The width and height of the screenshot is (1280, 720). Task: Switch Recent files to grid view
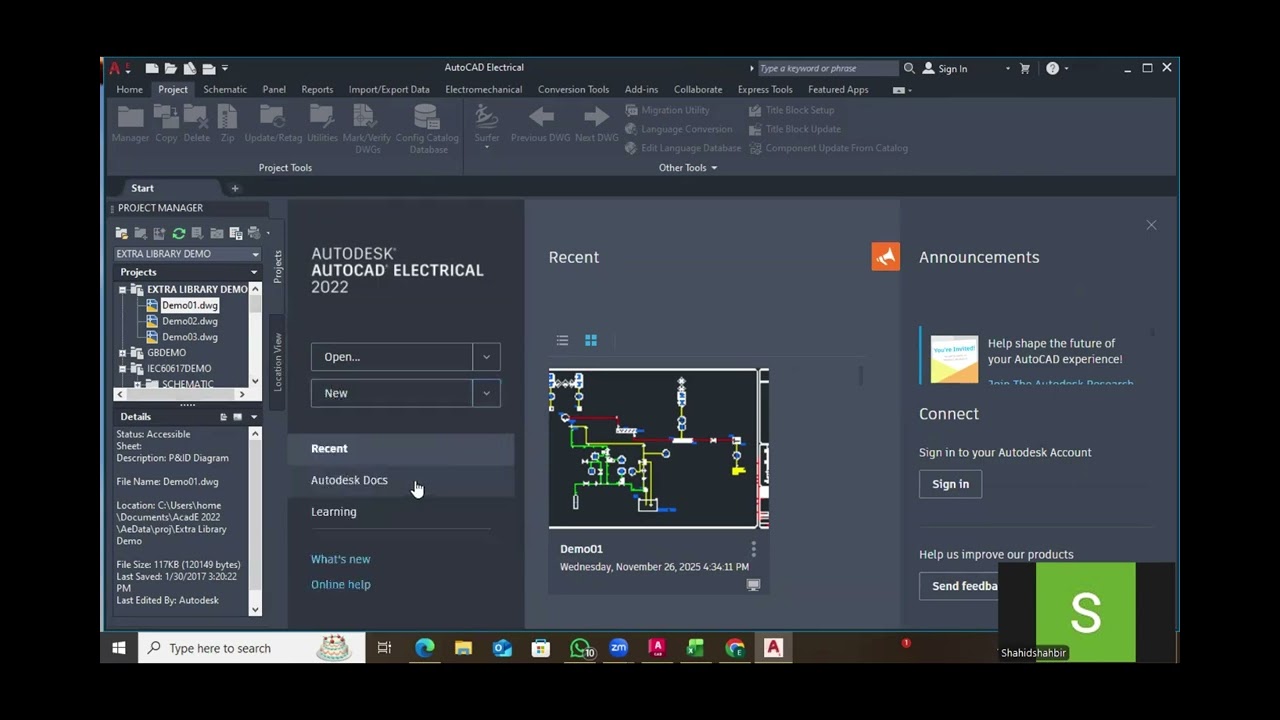pyautogui.click(x=591, y=341)
